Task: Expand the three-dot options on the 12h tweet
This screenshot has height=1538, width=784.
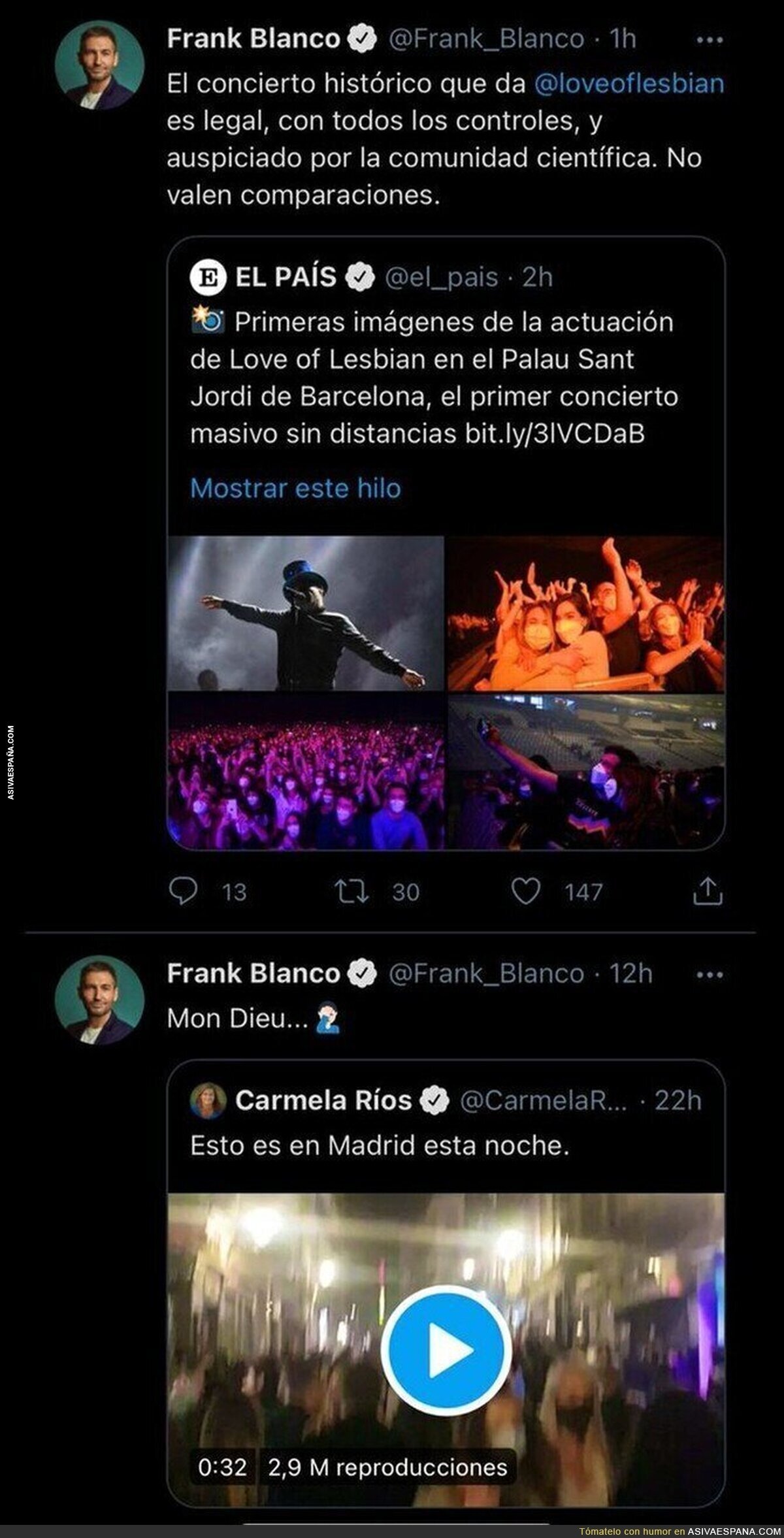Action: coord(710,975)
